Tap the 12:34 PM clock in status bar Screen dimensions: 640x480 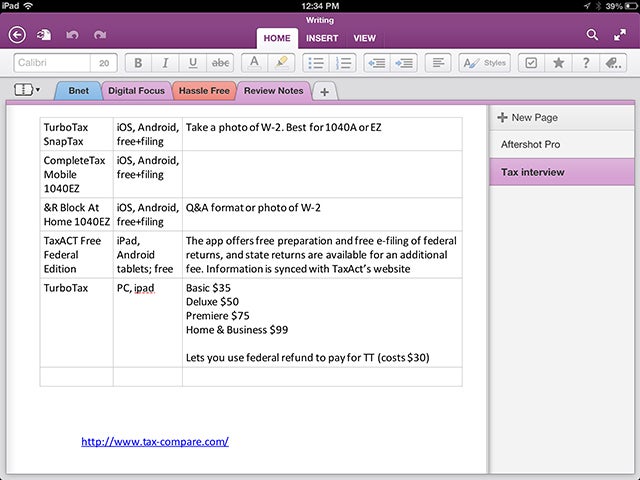click(x=320, y=6)
